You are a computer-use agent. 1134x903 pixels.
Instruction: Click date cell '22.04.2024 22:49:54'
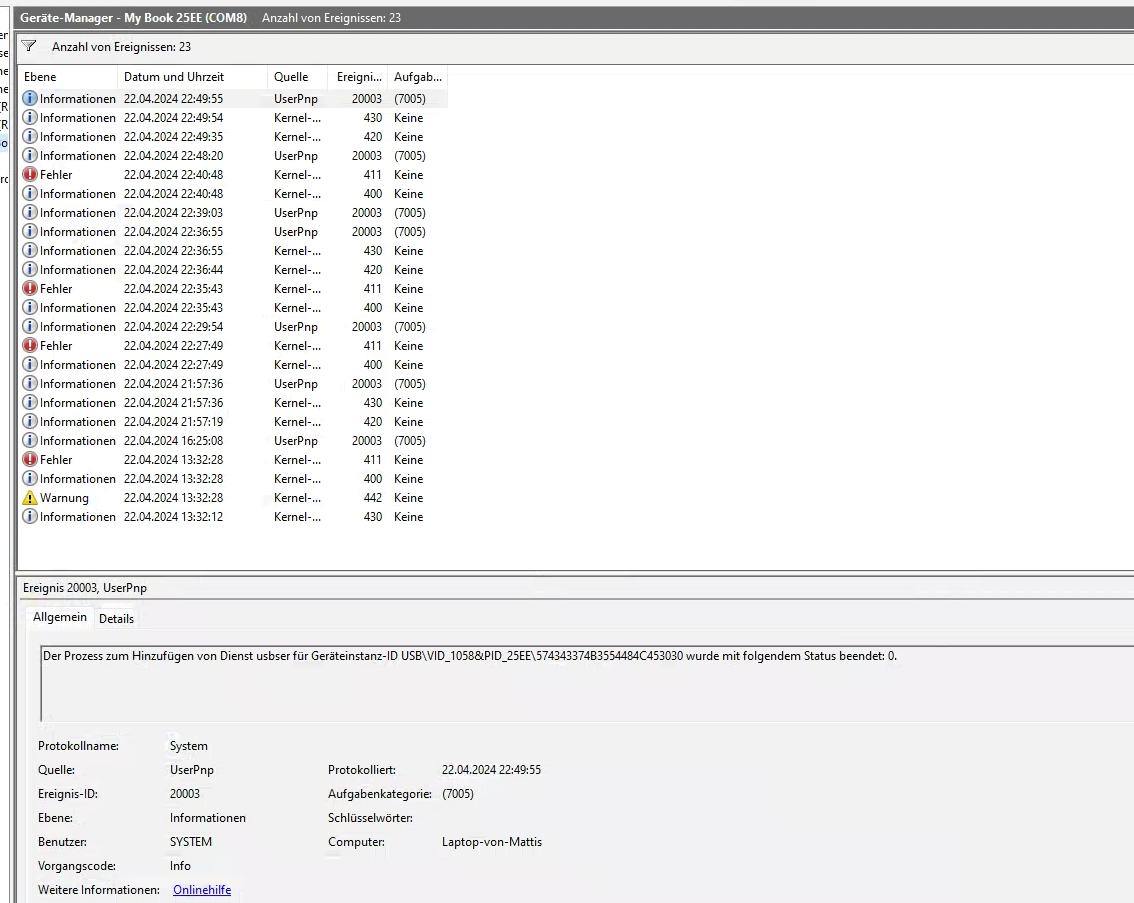tap(174, 118)
